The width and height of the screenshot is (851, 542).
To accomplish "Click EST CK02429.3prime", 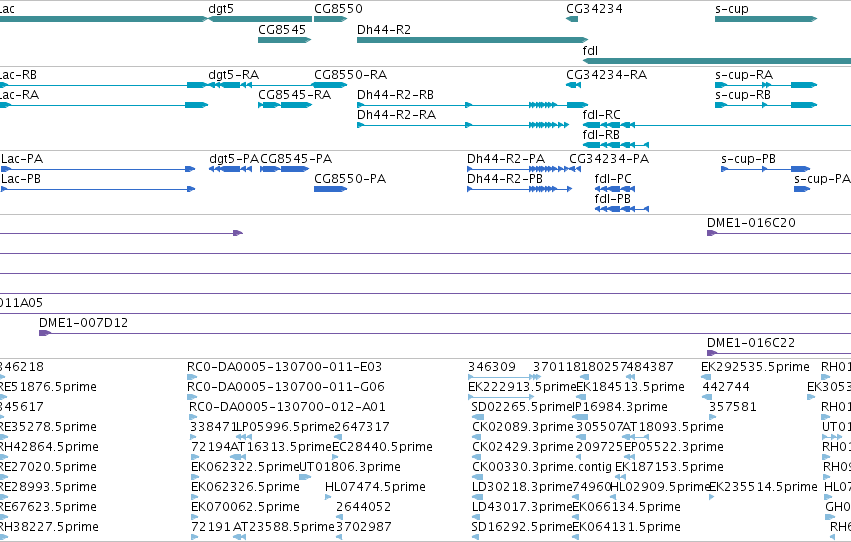I will click(x=523, y=448).
